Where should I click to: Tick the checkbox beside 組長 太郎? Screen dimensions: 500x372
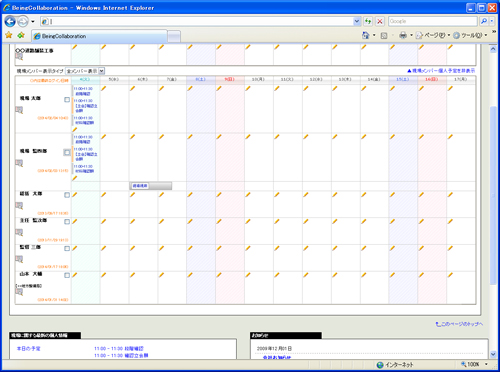click(x=67, y=195)
